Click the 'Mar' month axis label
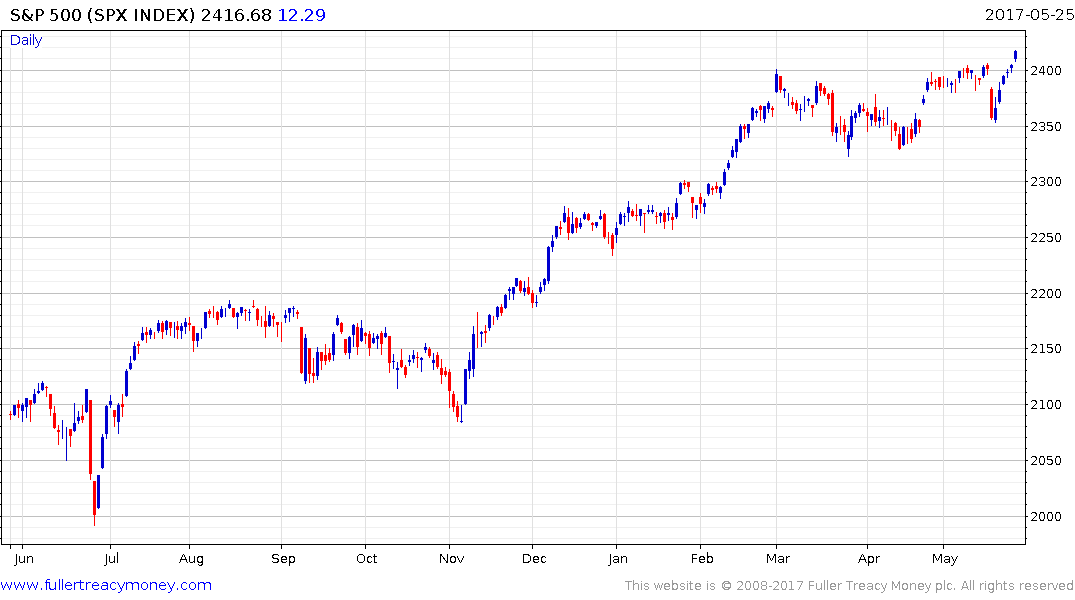The height and width of the screenshot is (600, 1075). click(x=778, y=559)
